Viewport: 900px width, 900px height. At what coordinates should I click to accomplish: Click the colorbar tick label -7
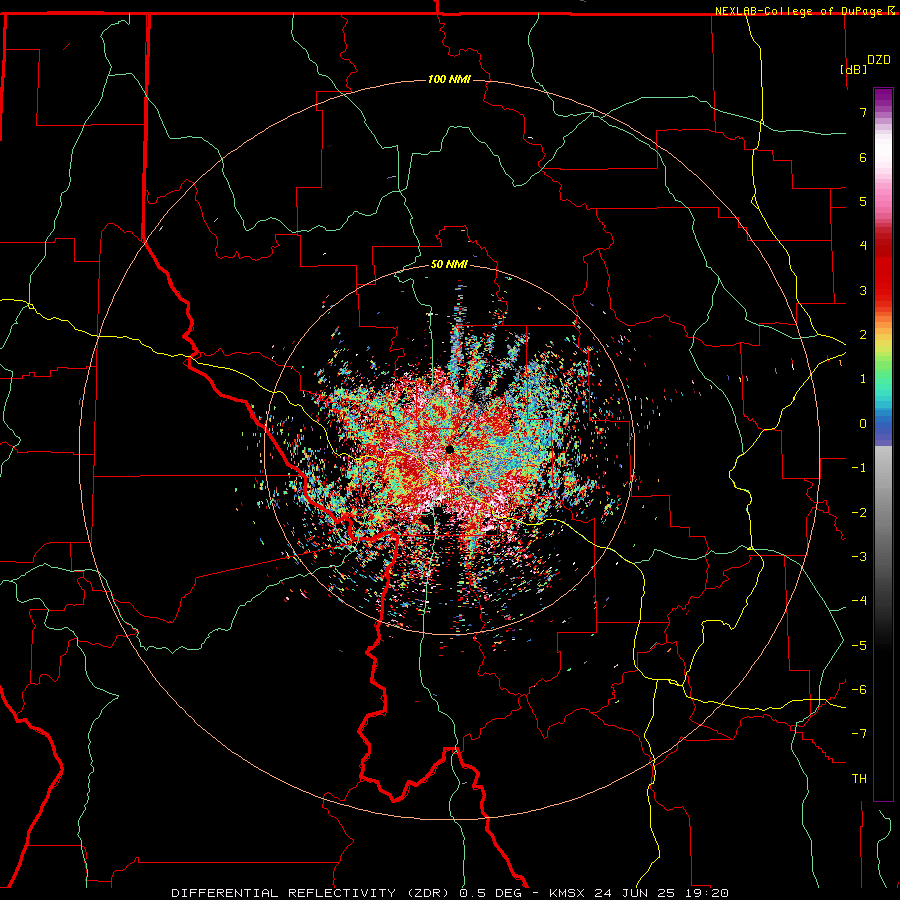click(859, 734)
